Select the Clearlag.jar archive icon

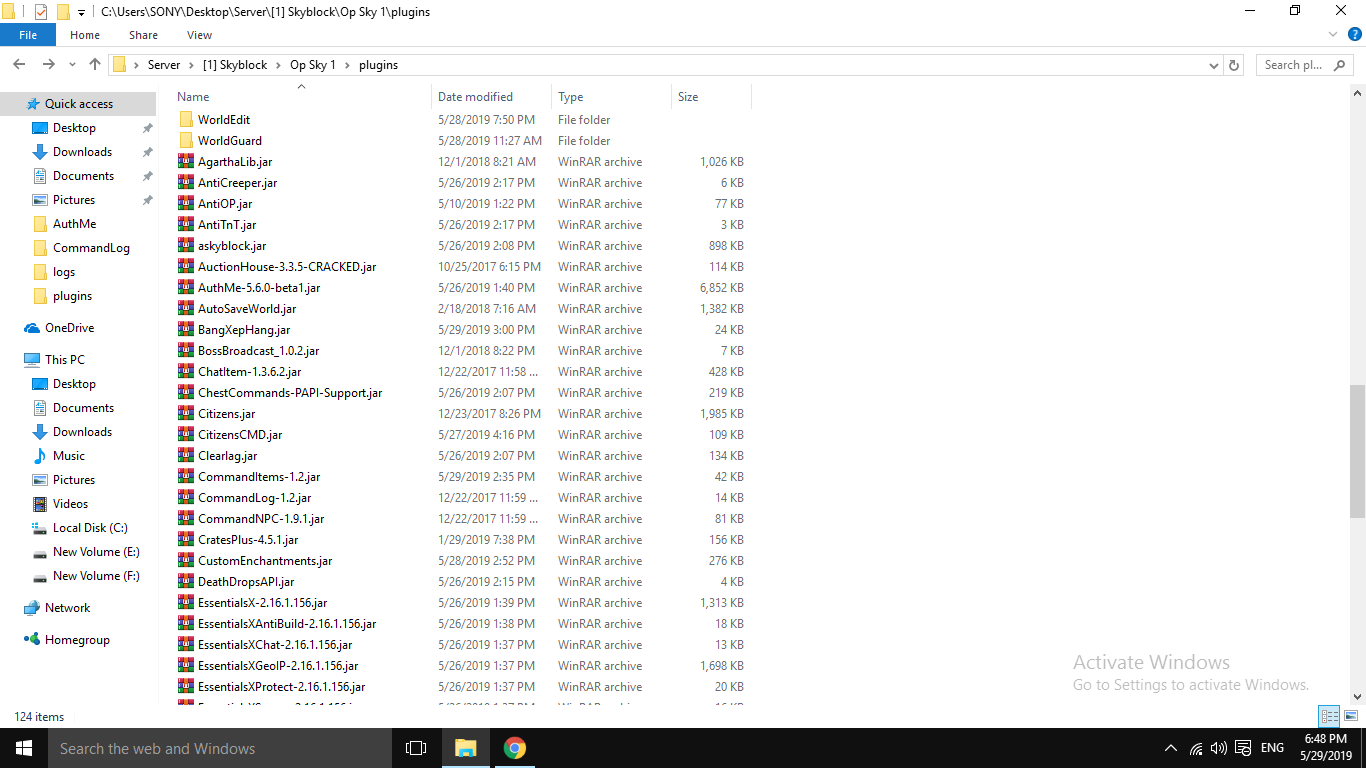point(185,456)
